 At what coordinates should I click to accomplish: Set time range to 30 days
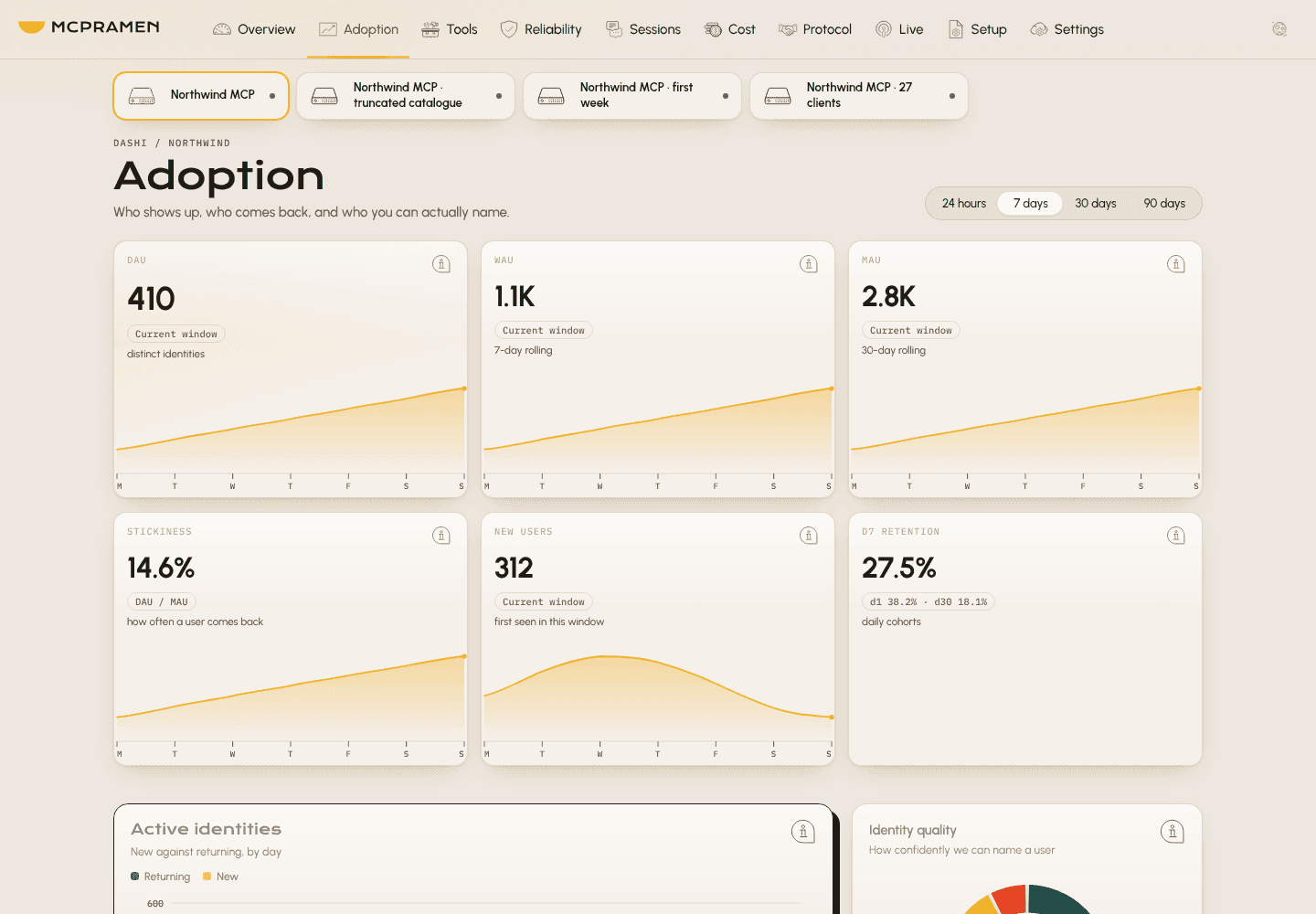click(x=1096, y=203)
